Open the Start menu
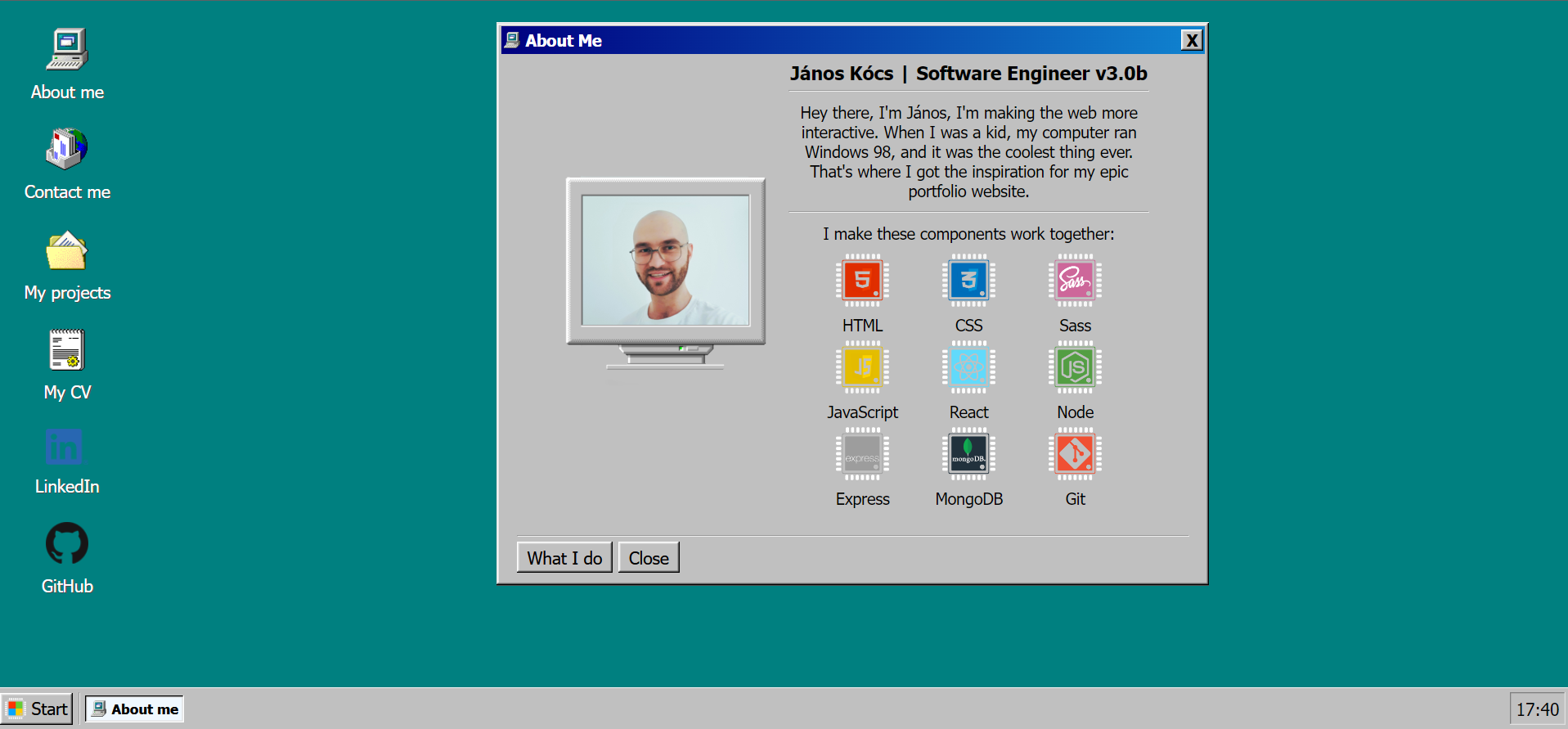This screenshot has height=729, width=1568. point(38,709)
